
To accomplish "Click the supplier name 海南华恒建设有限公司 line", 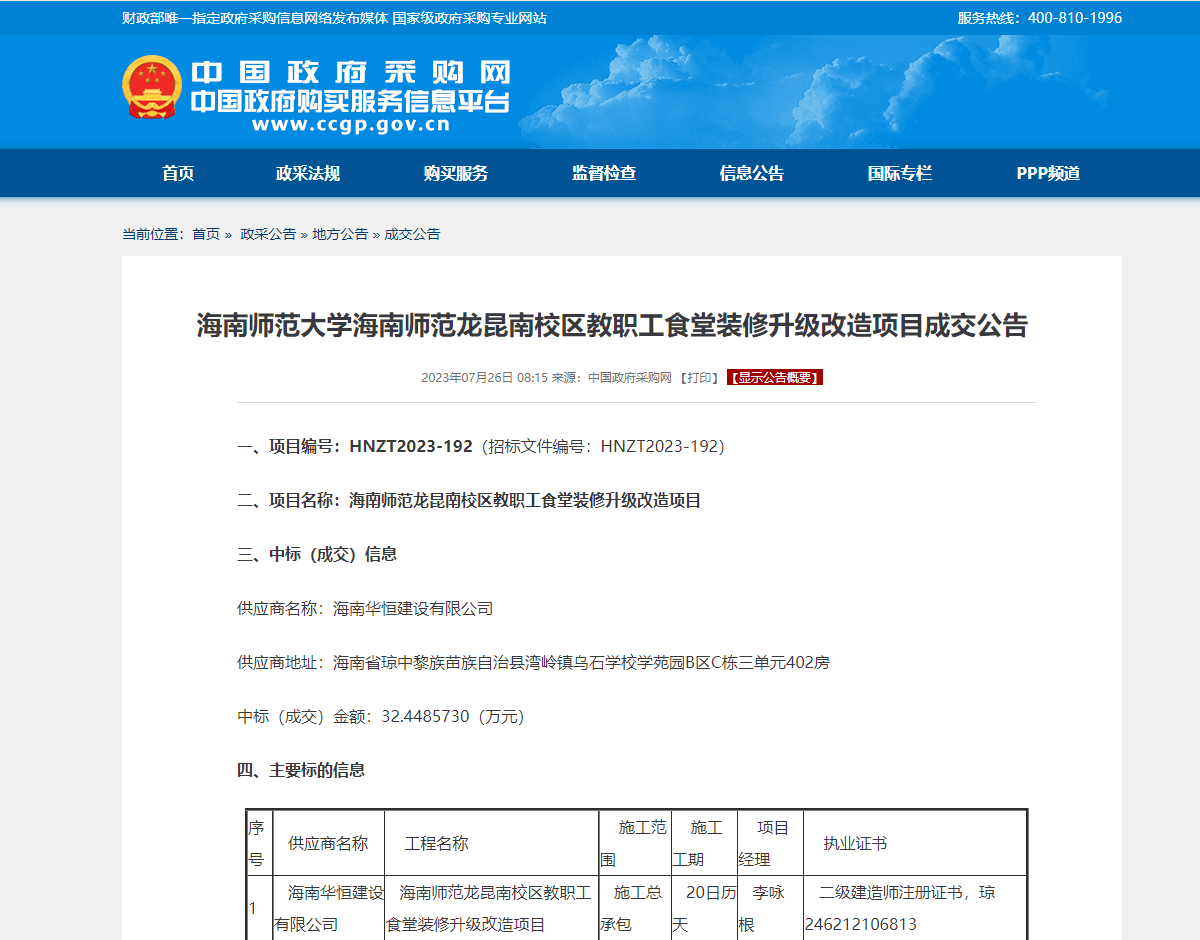I will [x=365, y=608].
